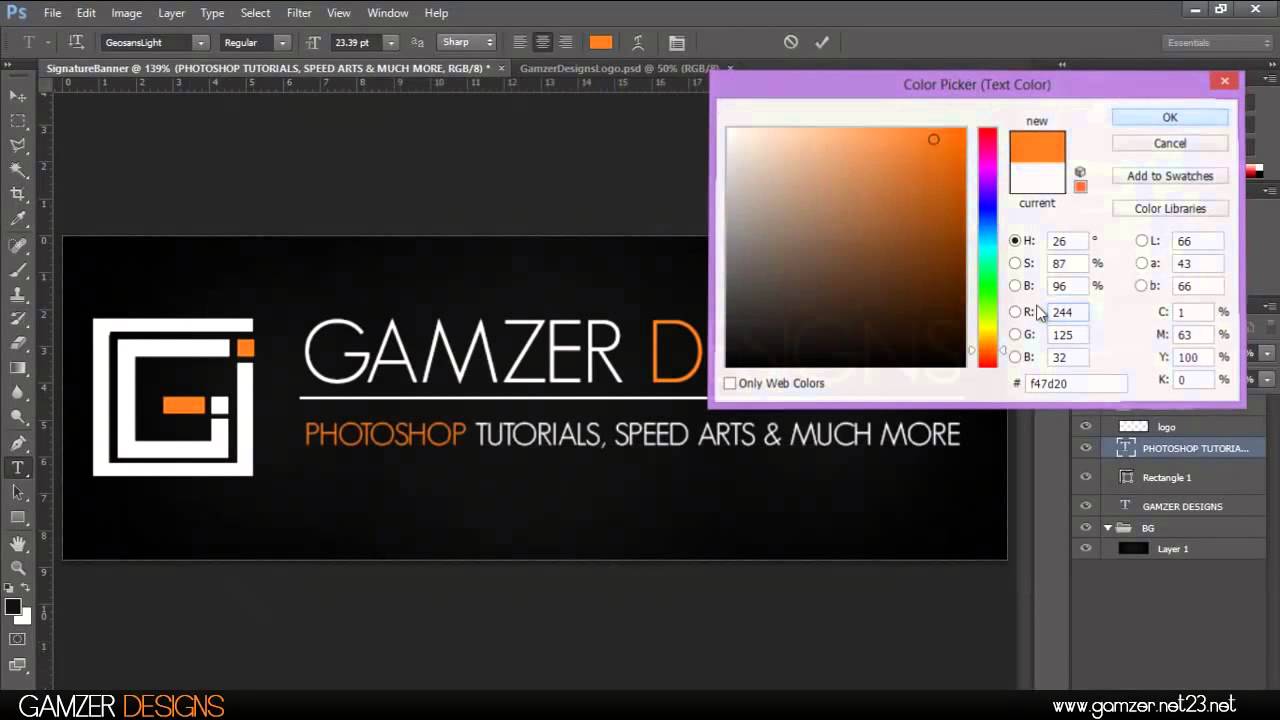Open the Layer menu
Viewport: 1280px width, 720px height.
[171, 13]
